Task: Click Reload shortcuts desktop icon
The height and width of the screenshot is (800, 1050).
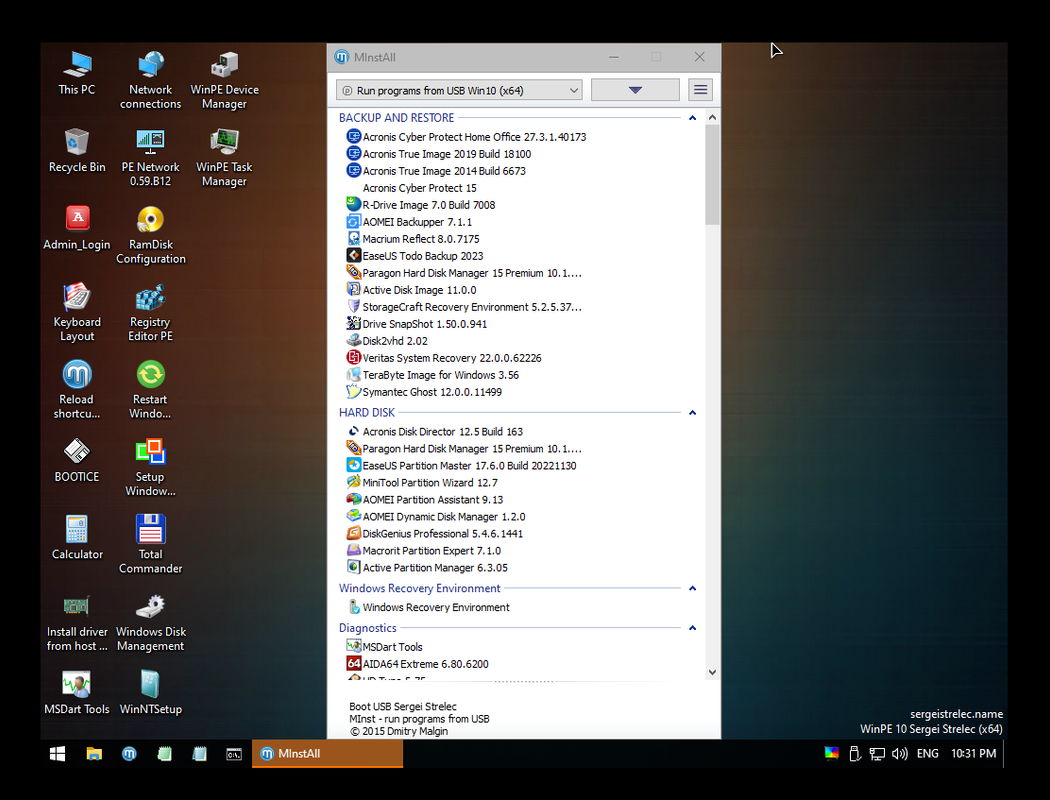Action: coord(77,390)
